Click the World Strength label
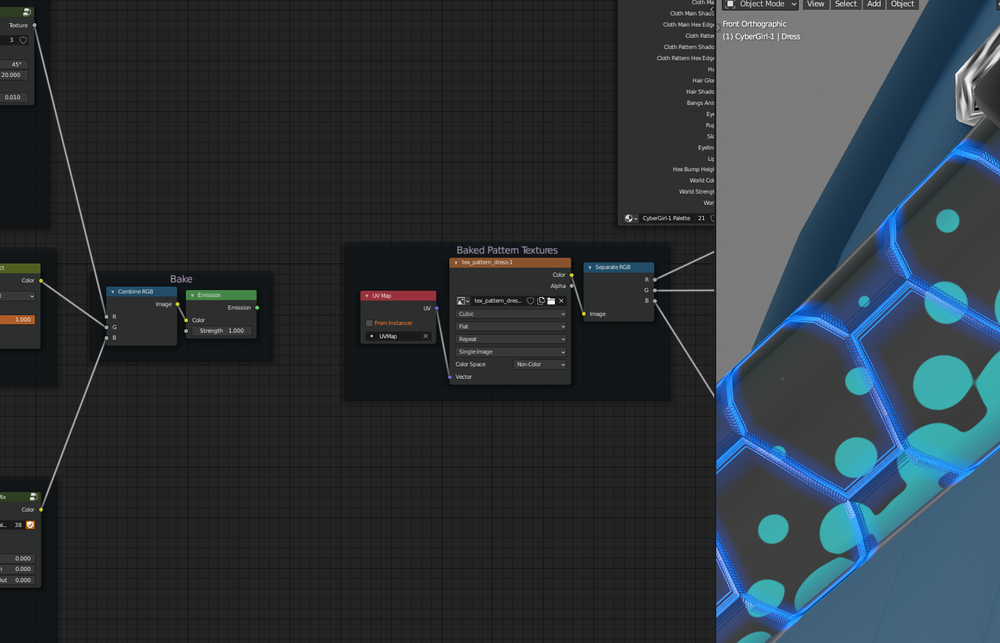 point(696,192)
